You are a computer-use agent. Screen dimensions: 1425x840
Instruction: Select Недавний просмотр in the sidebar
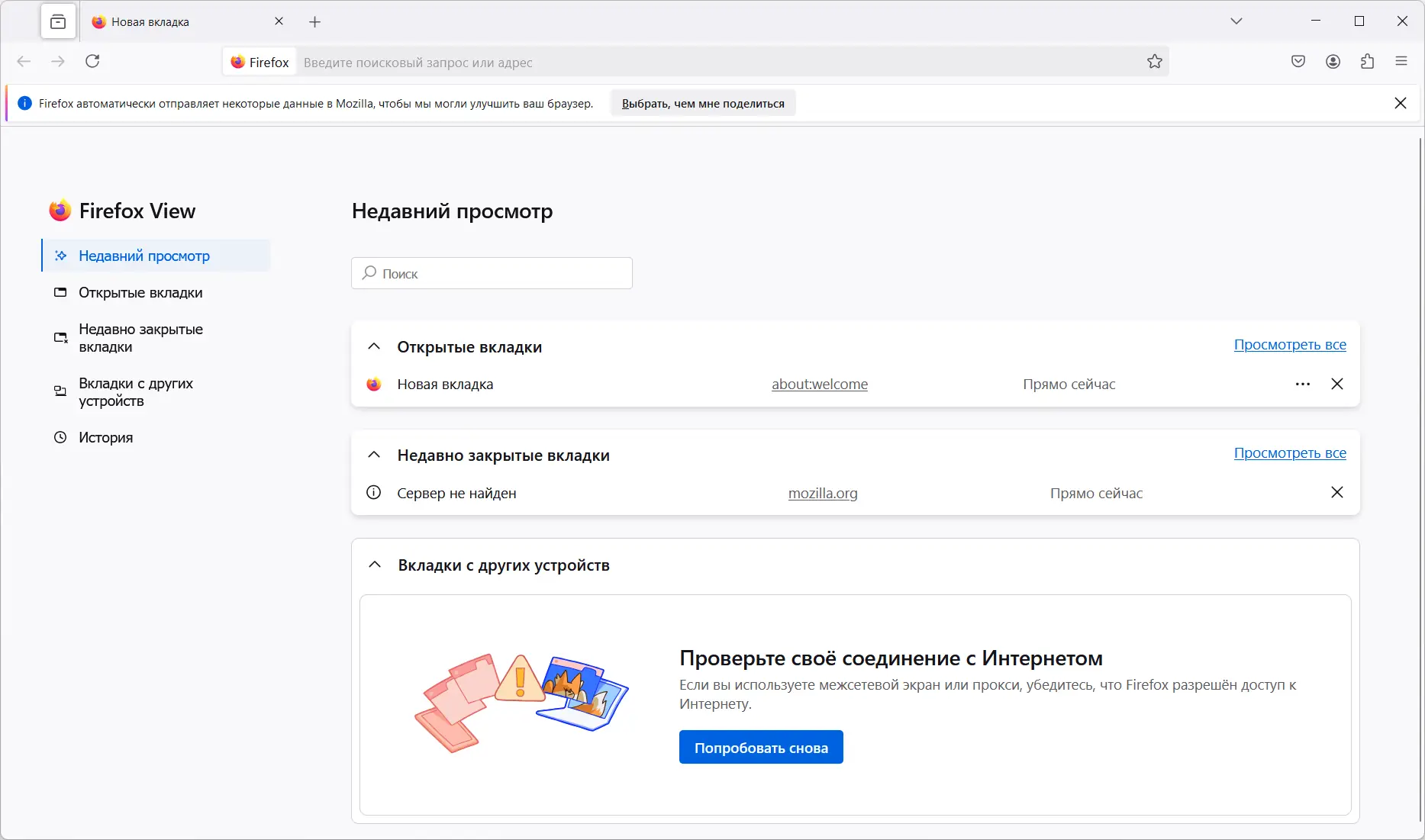coord(143,256)
